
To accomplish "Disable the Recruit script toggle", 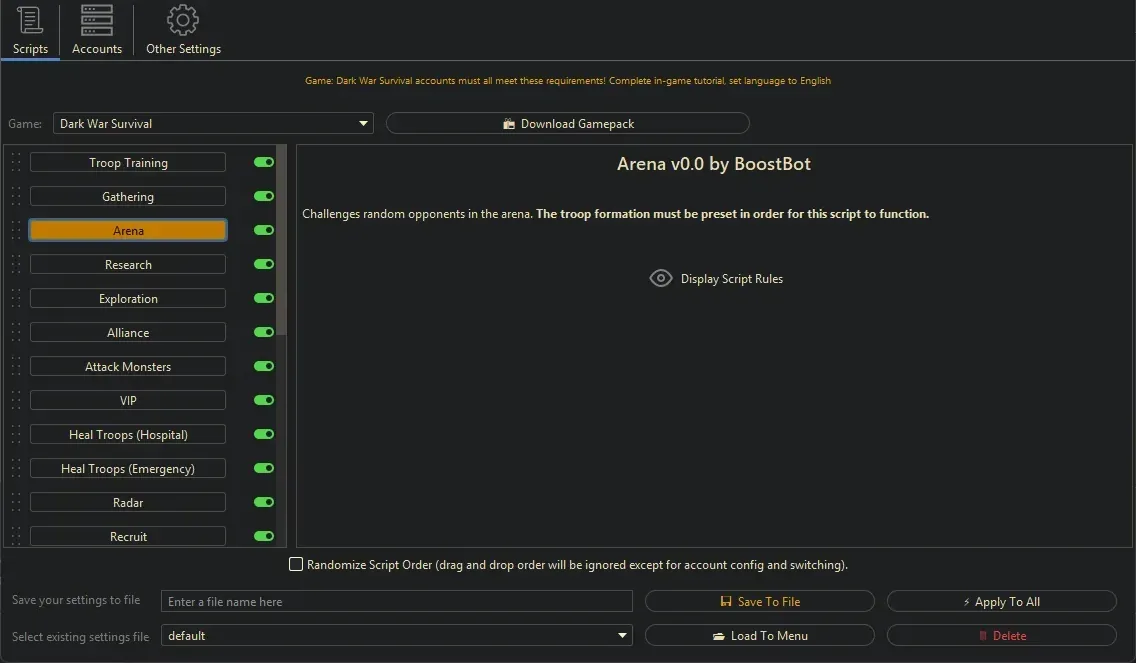I will point(264,537).
